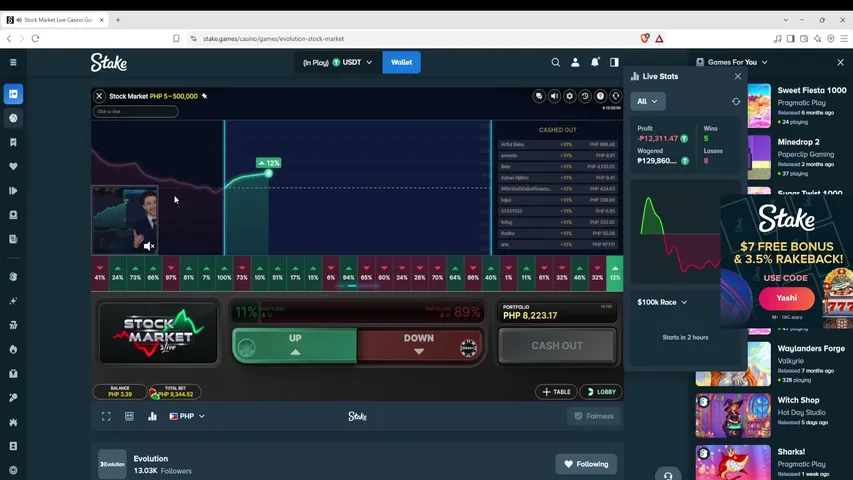Open the Evolution provider link

(x=151, y=459)
